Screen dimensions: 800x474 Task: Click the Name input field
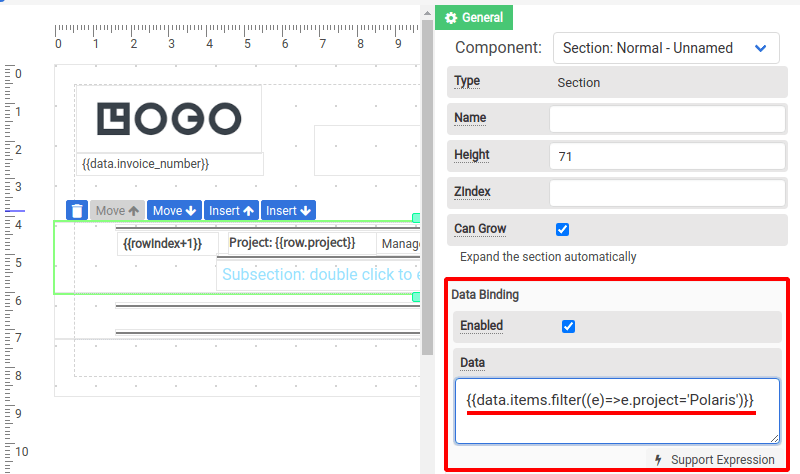[667, 118]
